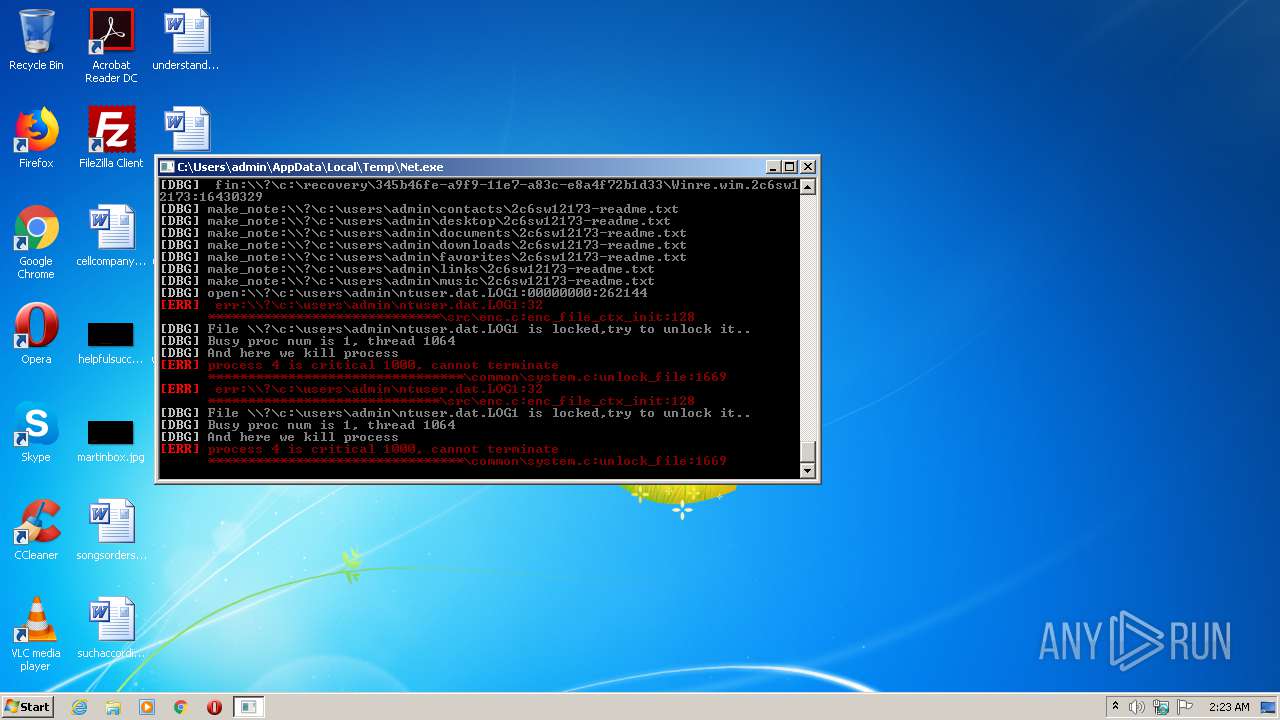Launch Skype from the desktop
Image resolution: width=1280 pixels, height=720 pixels.
[36, 432]
